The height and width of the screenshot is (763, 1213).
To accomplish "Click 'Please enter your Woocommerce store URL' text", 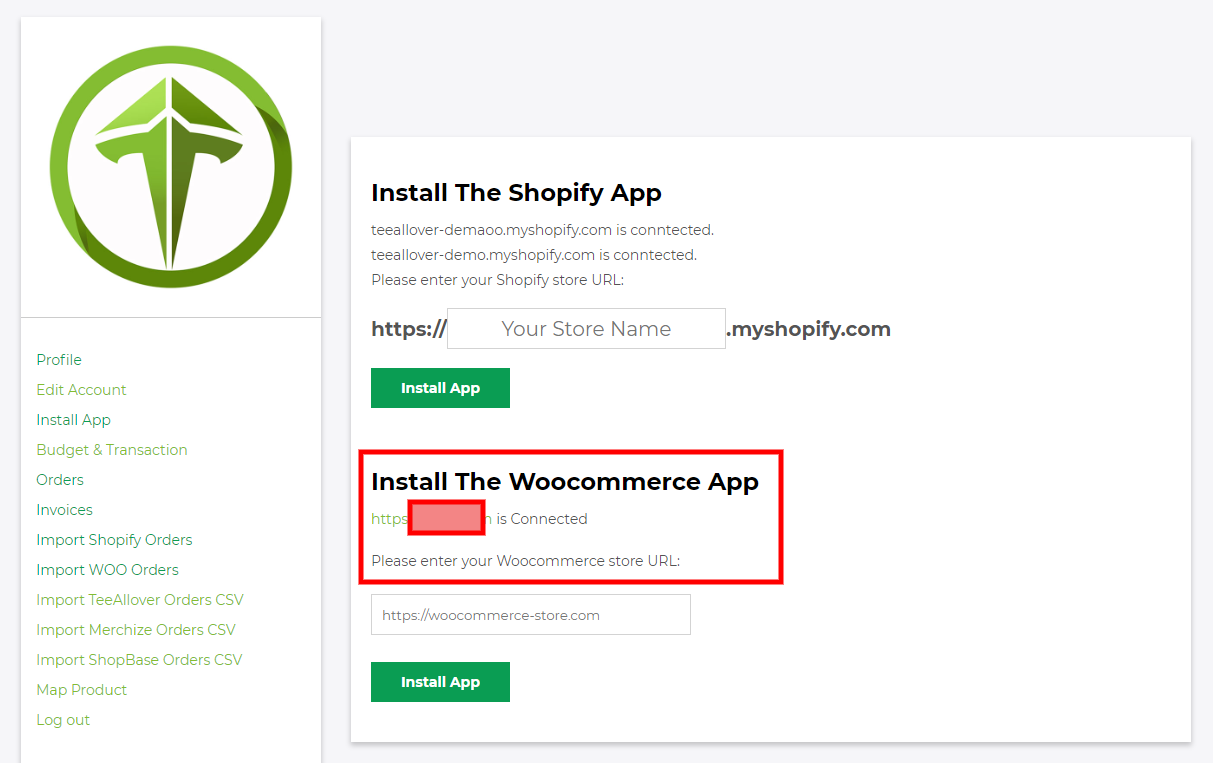I will click(525, 561).
